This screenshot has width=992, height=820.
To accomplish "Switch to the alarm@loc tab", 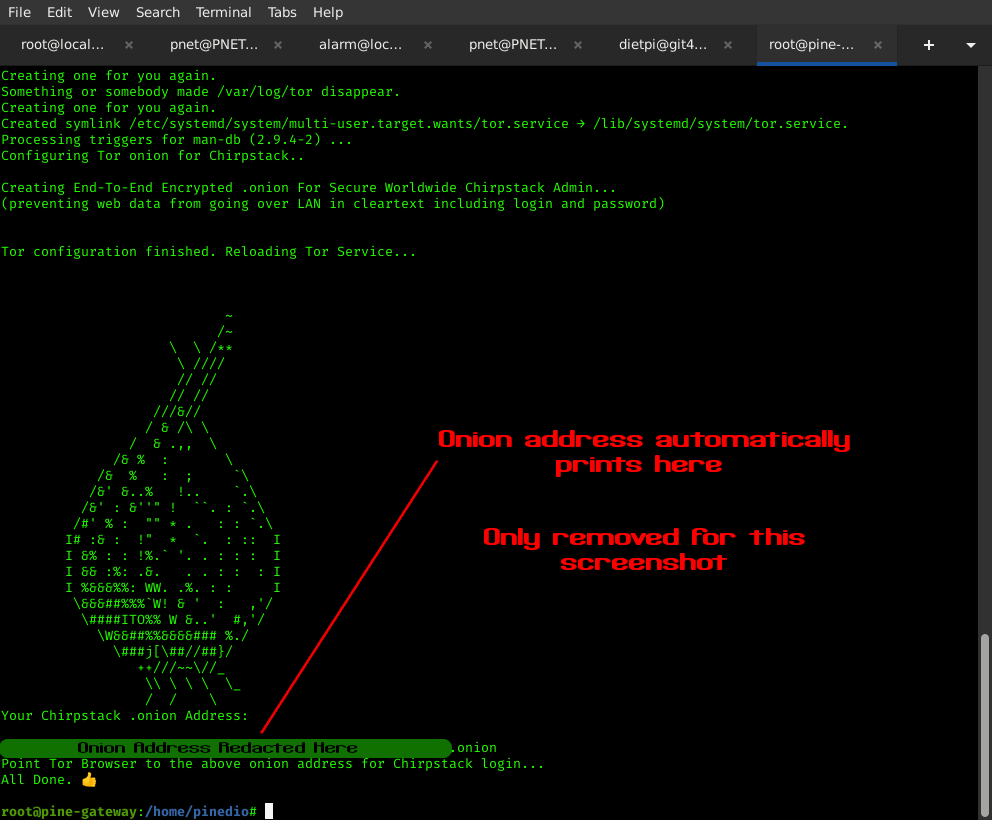I will [360, 45].
